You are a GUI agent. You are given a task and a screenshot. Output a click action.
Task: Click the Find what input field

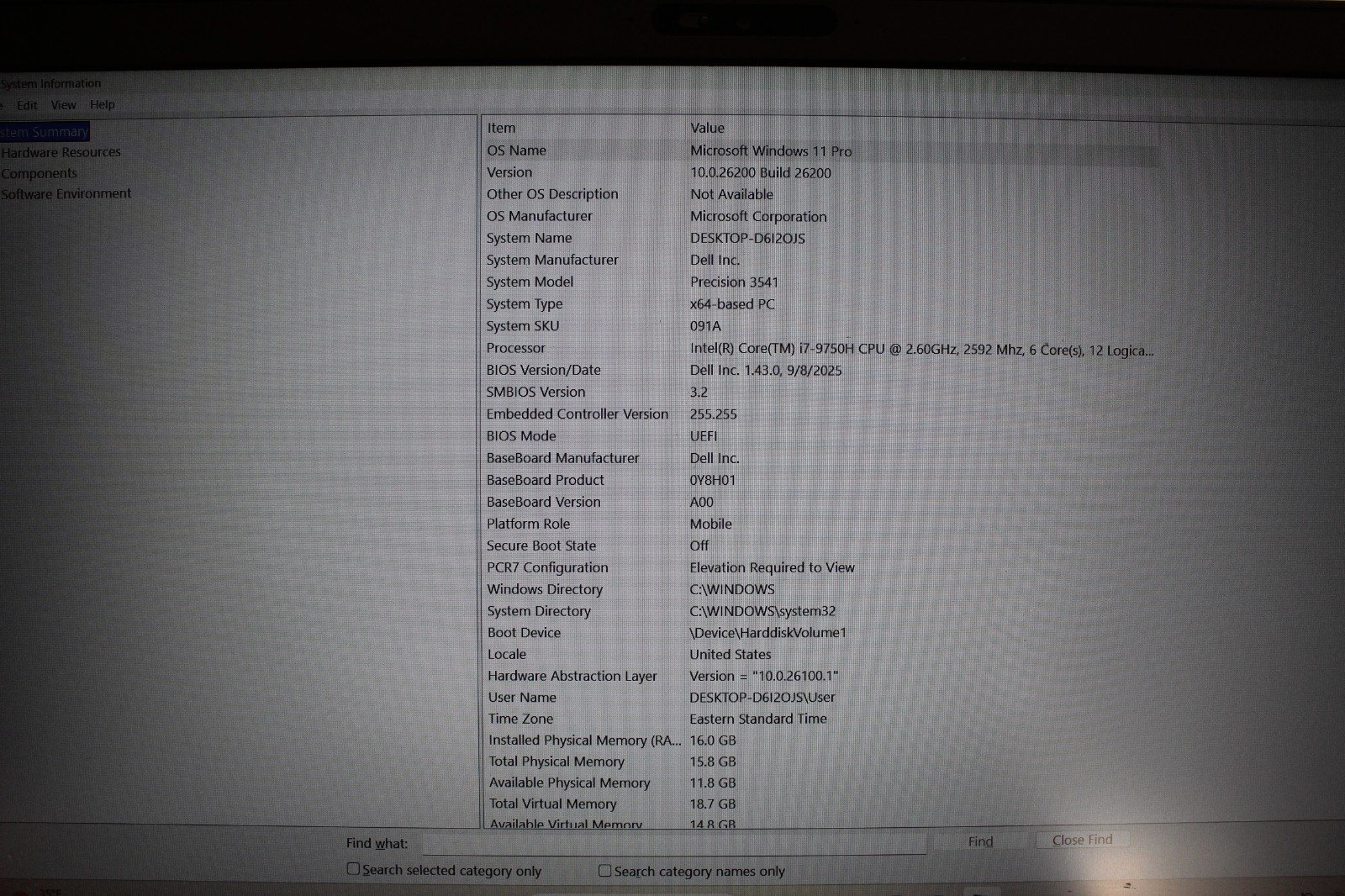(x=674, y=843)
